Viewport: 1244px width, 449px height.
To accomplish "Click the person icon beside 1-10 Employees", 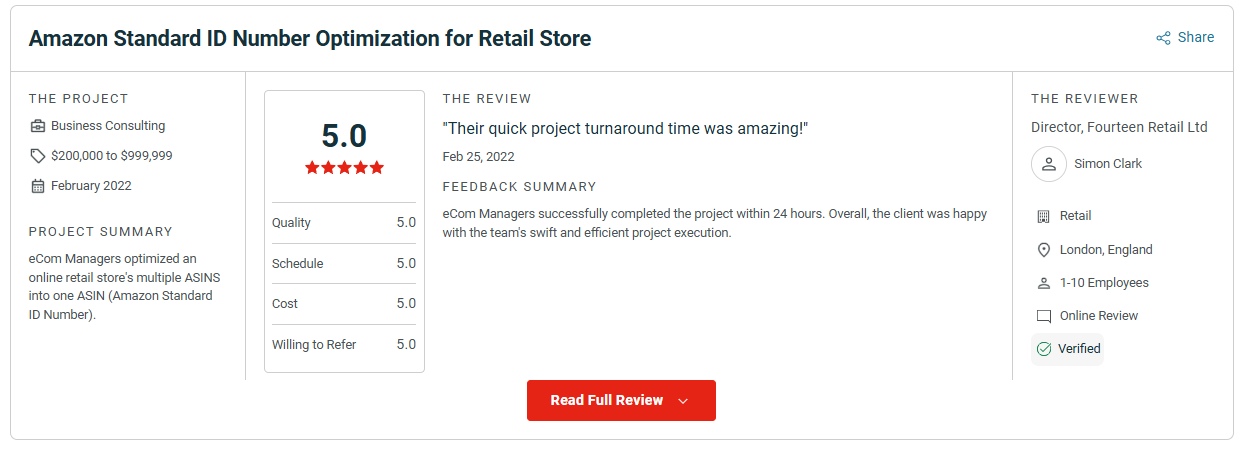I will (1044, 283).
